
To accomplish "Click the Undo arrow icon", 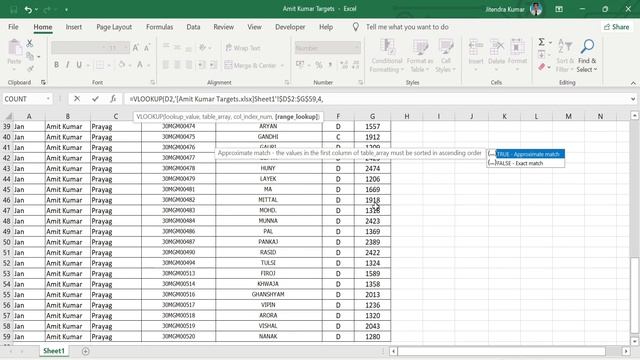I will click(x=28, y=9).
